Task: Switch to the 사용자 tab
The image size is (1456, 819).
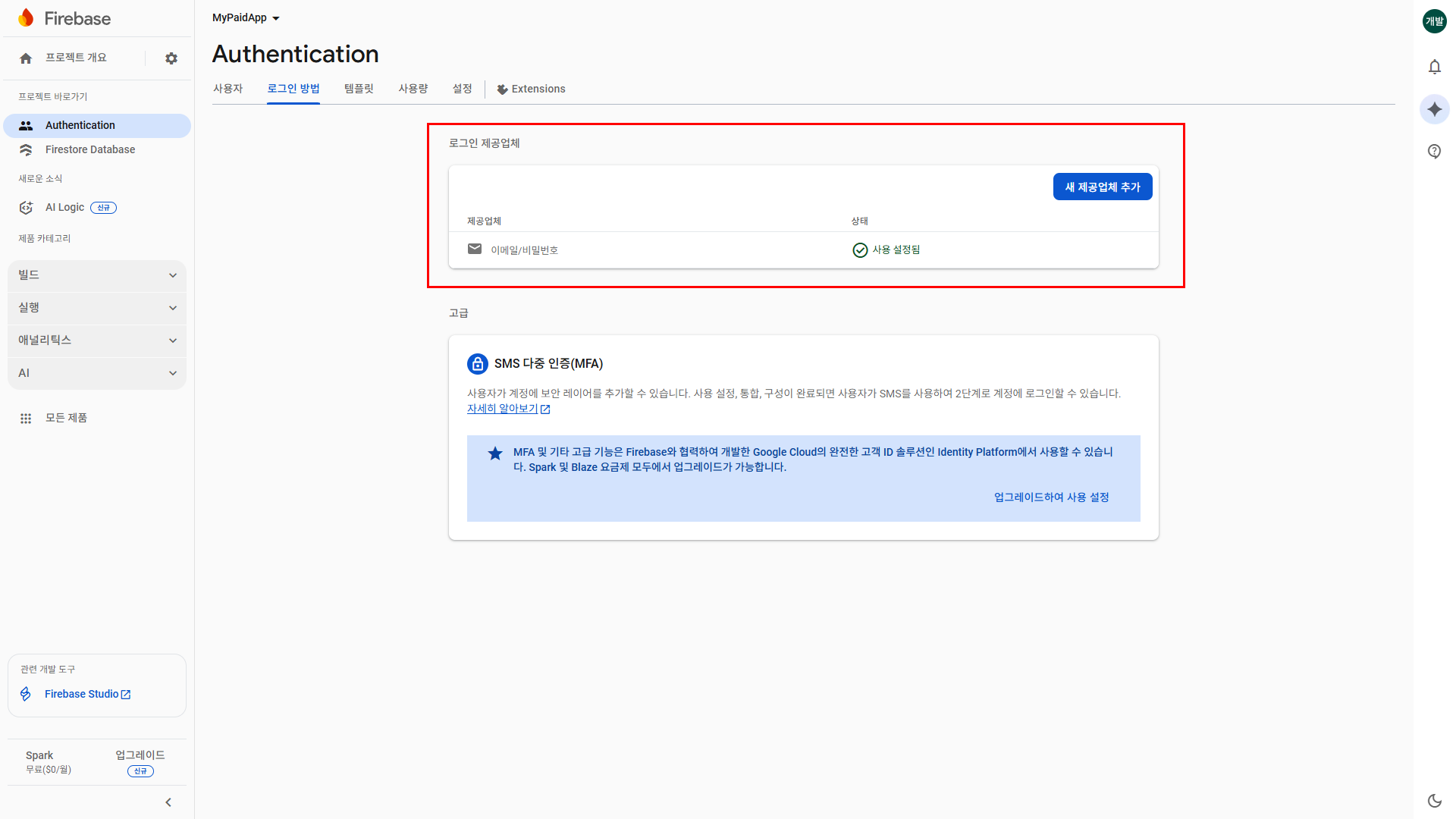Action: pyautogui.click(x=227, y=89)
